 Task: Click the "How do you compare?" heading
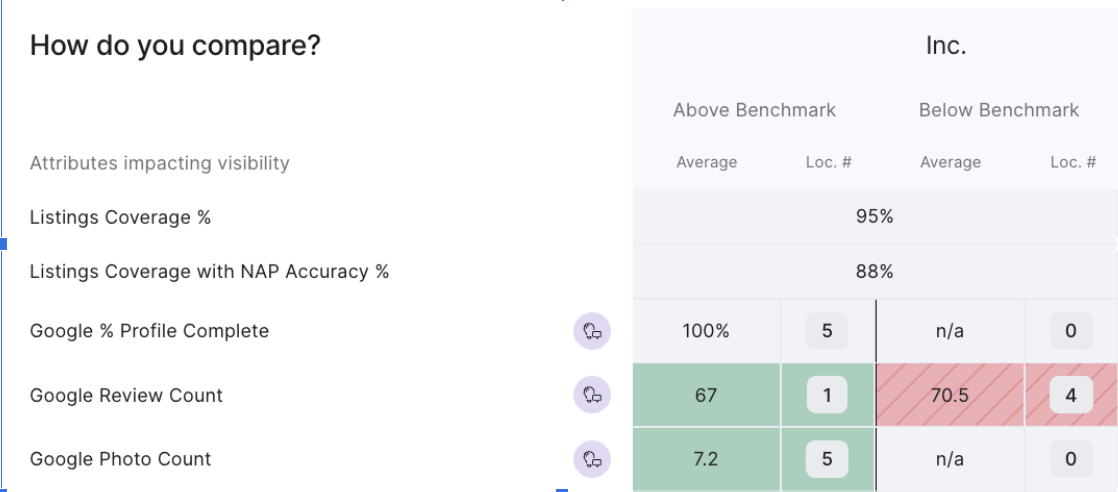[175, 45]
